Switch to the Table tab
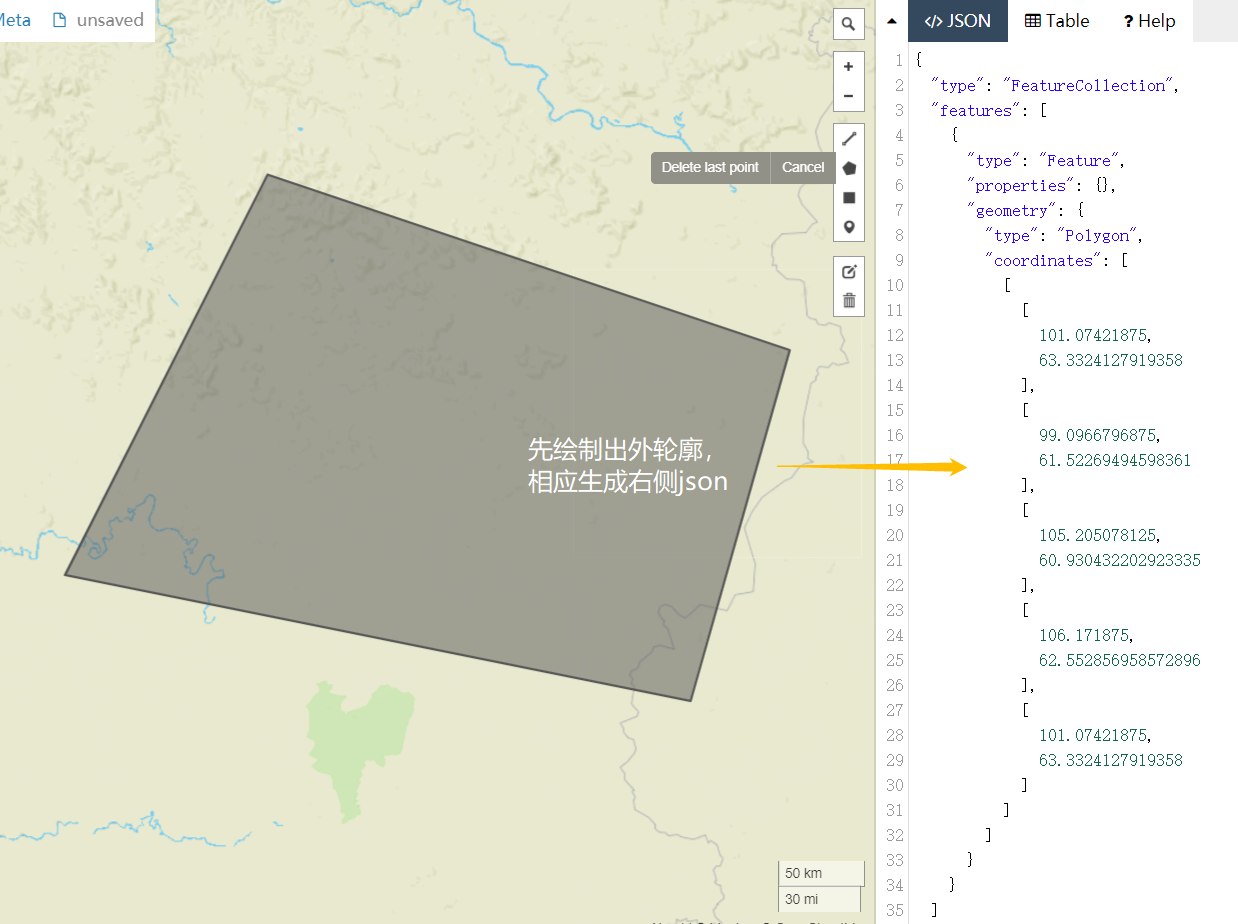Viewport: 1238px width, 924px height. tap(1056, 20)
